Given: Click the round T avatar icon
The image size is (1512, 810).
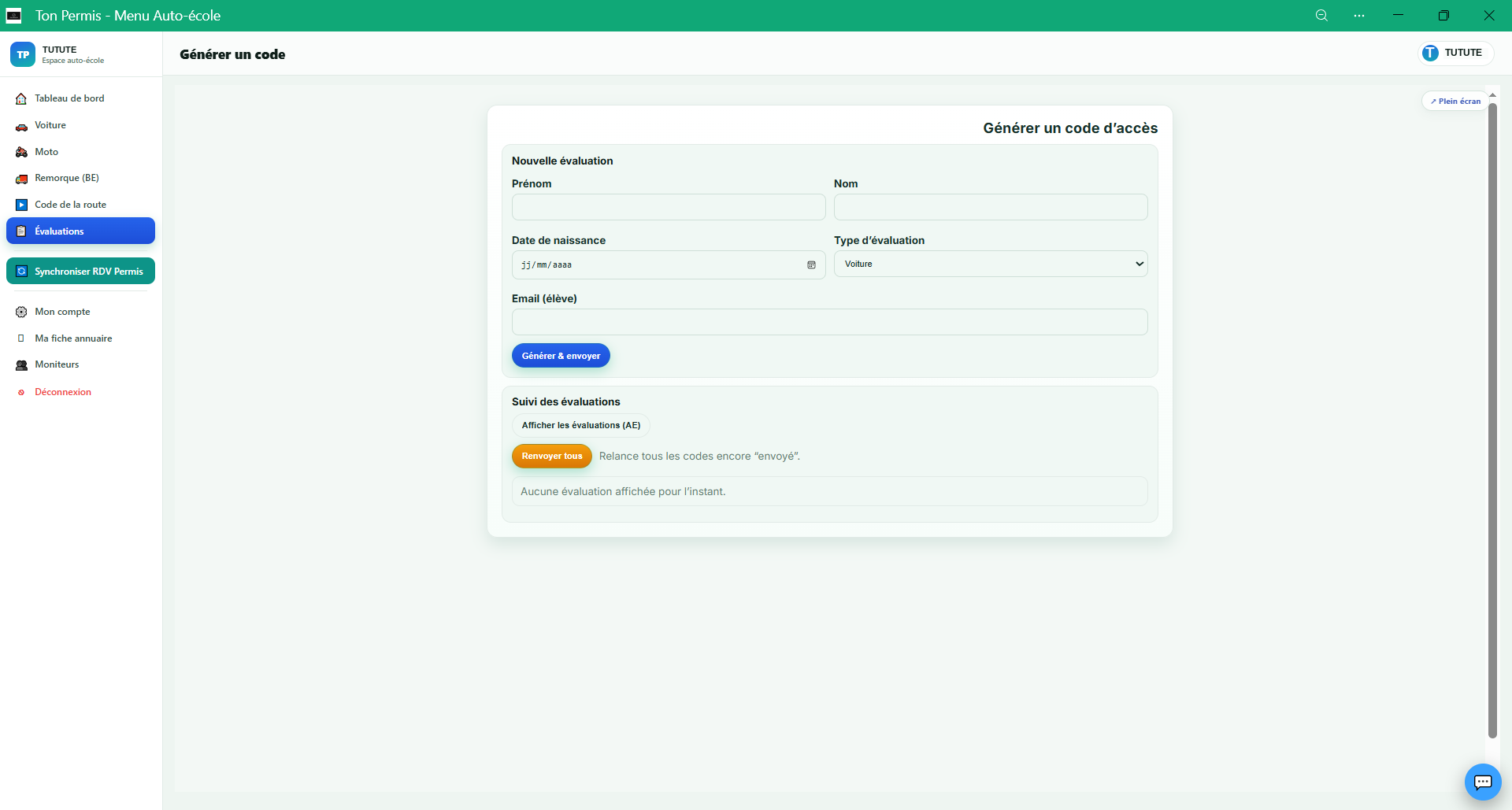Looking at the screenshot, I should [x=1430, y=53].
